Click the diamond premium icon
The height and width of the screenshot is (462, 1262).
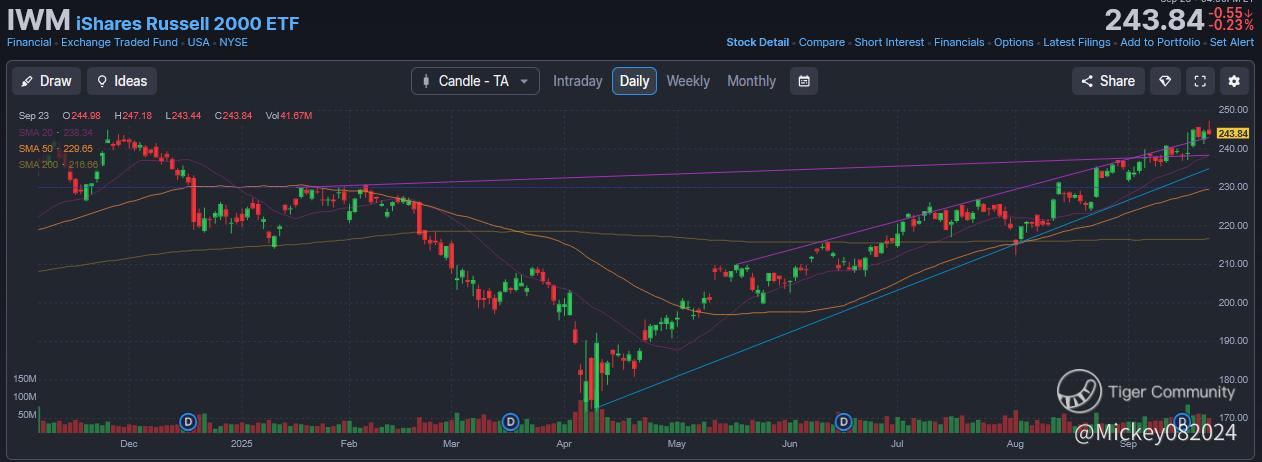click(x=1164, y=81)
